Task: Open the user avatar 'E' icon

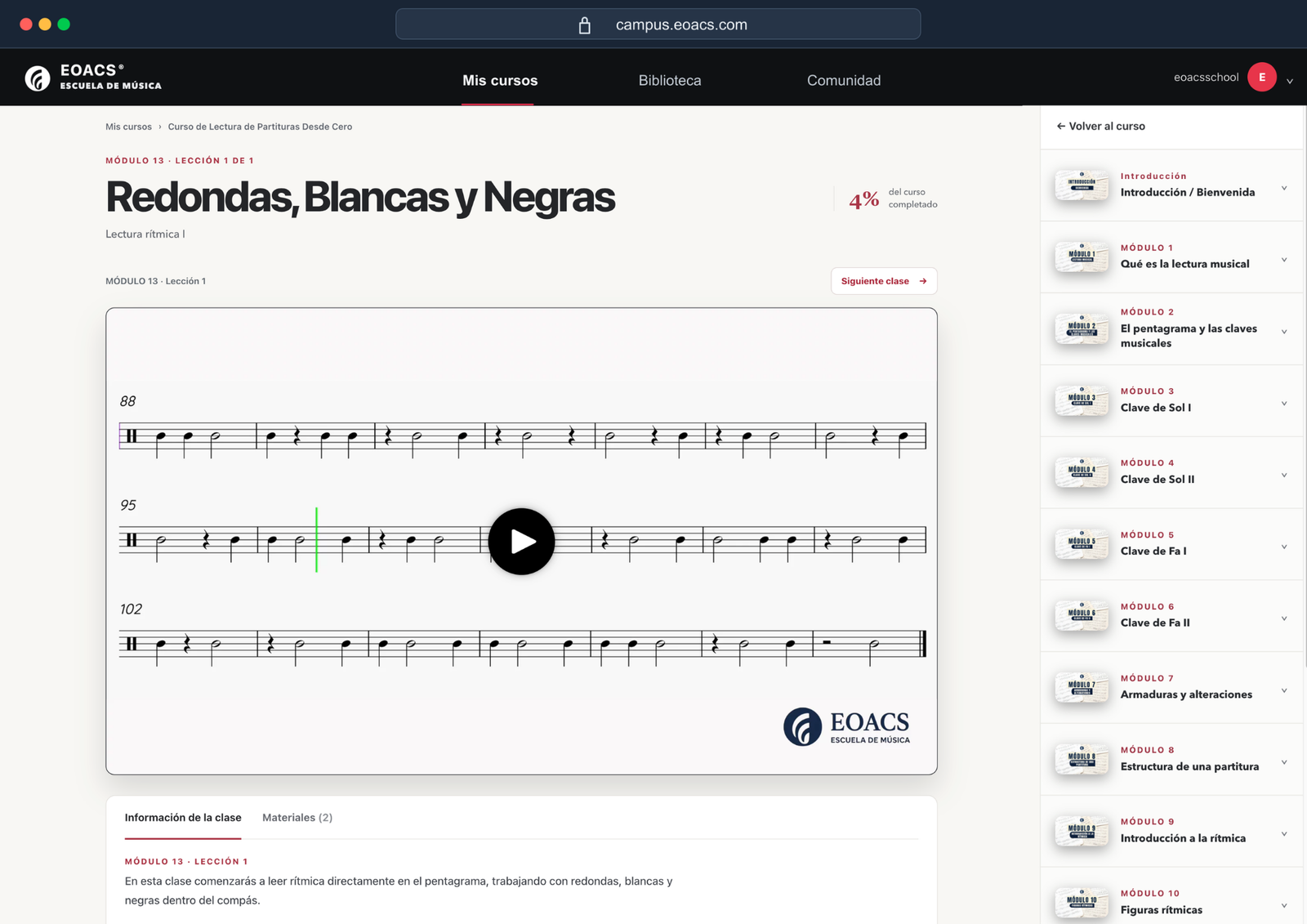Action: pos(1262,78)
